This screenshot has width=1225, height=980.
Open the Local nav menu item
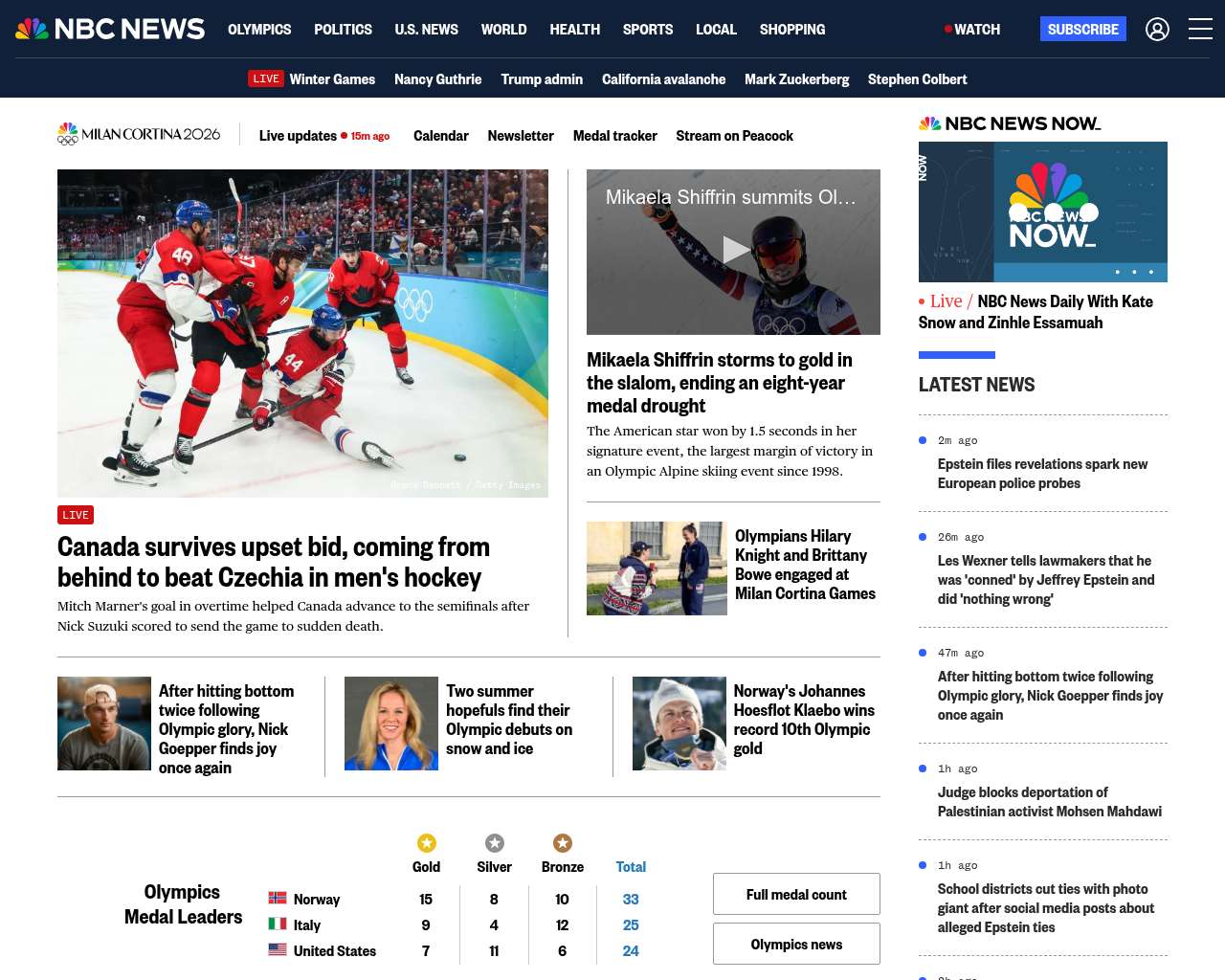(717, 30)
